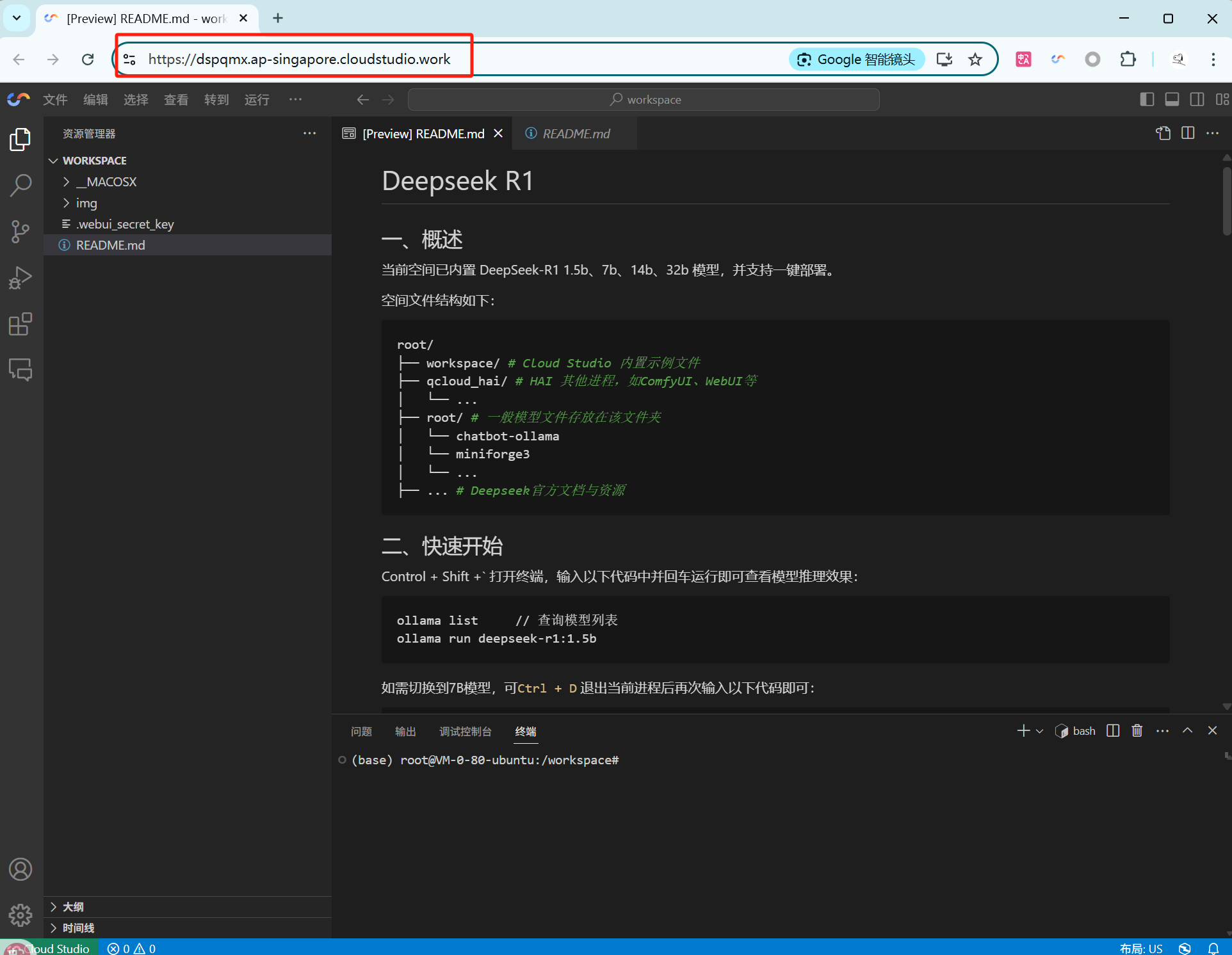Toggle the secondary sidebar layout icon
The height and width of the screenshot is (955, 1232).
[1197, 99]
